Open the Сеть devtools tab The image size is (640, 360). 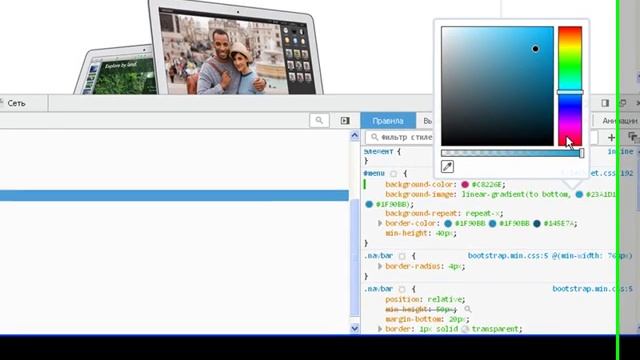(x=16, y=103)
